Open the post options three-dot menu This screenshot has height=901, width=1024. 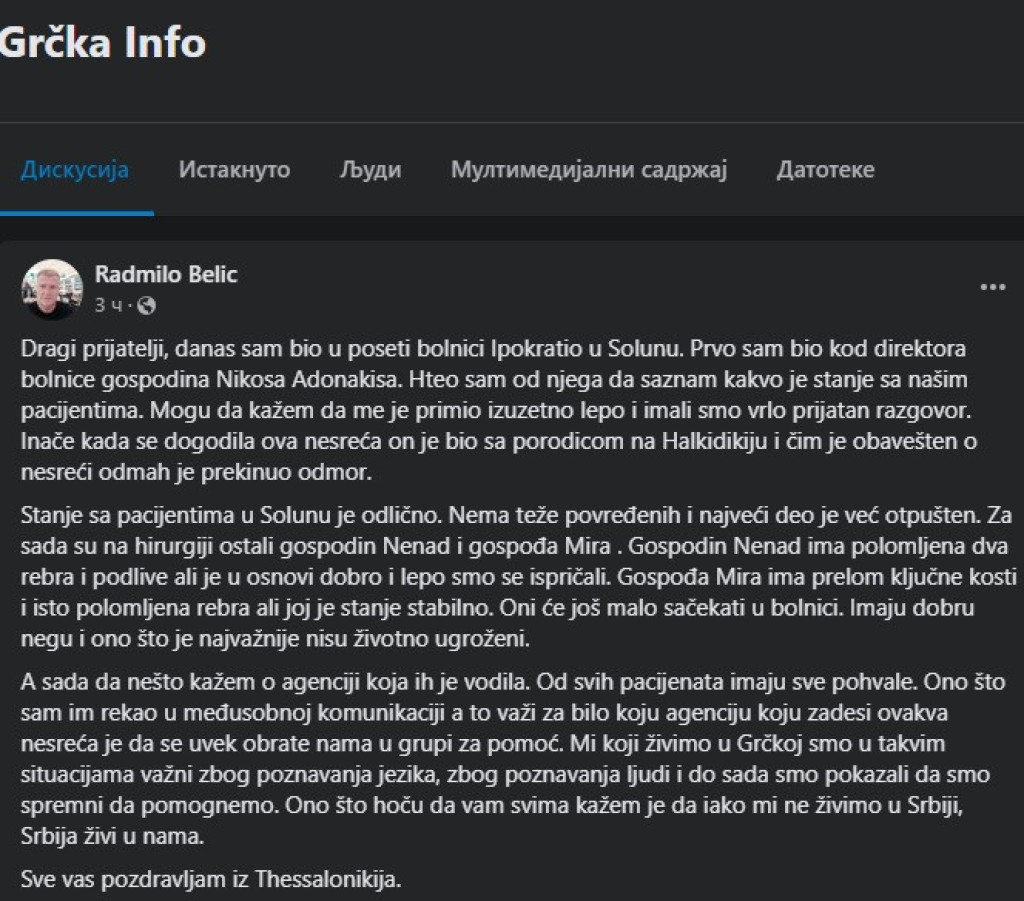click(x=992, y=288)
